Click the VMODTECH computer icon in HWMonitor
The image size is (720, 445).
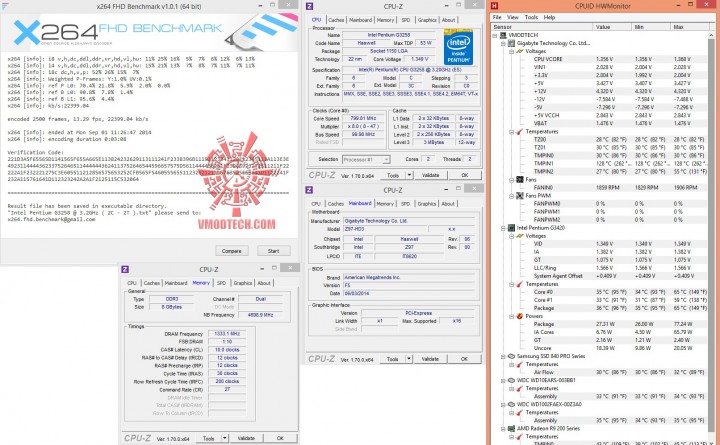tap(503, 35)
